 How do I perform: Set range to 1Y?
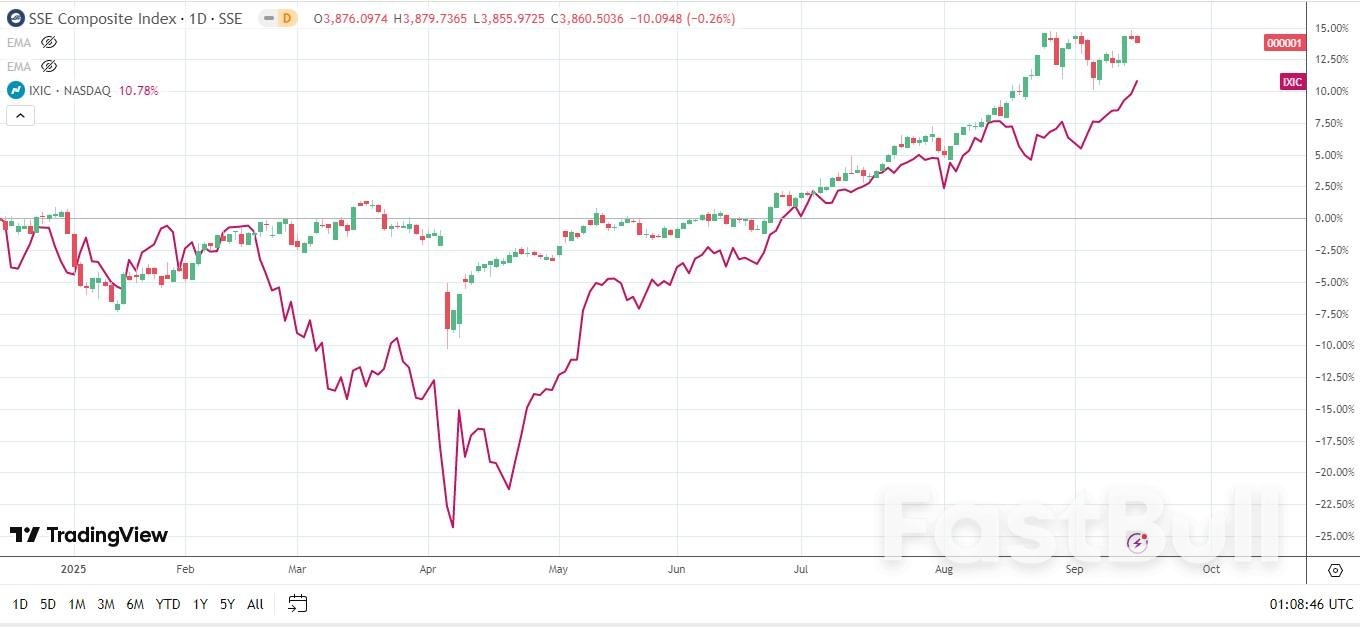pyautogui.click(x=200, y=604)
